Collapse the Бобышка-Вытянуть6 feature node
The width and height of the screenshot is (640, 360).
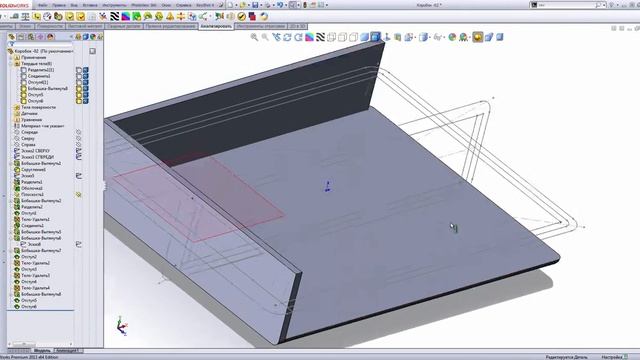11,238
